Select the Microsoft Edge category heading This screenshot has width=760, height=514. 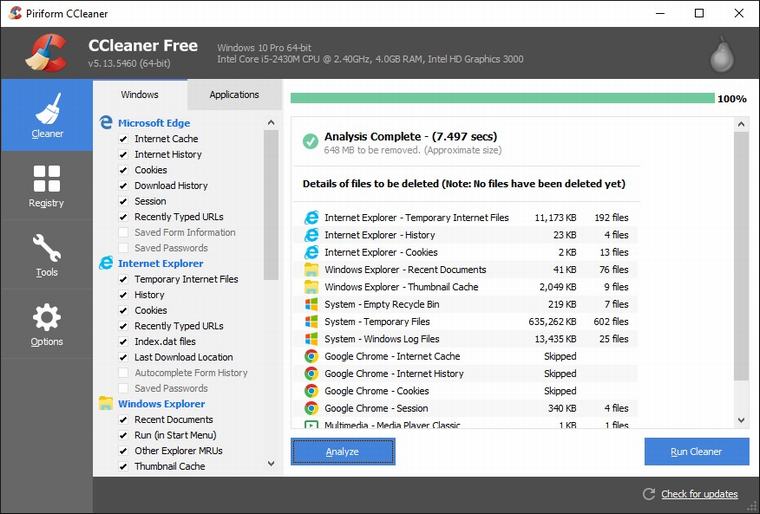coord(154,123)
